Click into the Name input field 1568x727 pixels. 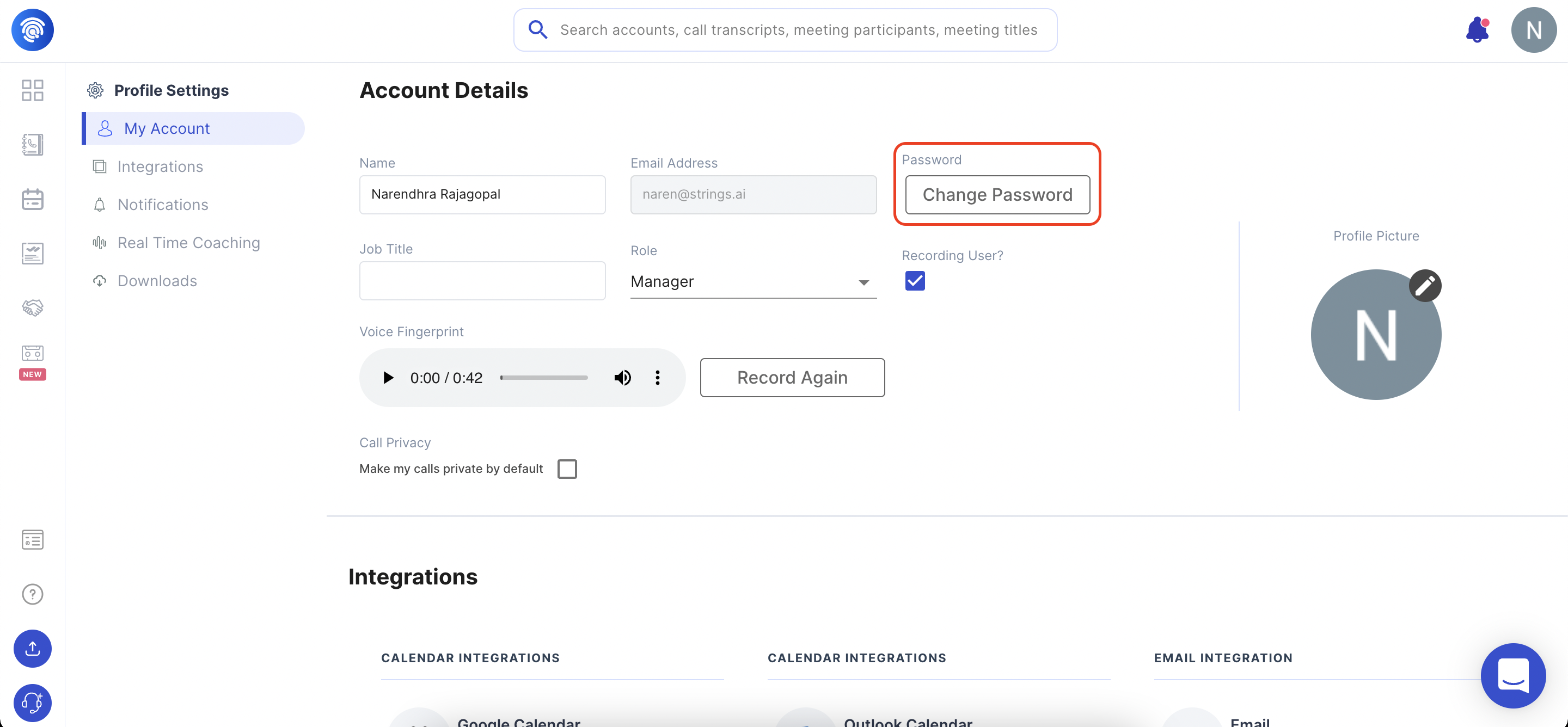pos(483,195)
